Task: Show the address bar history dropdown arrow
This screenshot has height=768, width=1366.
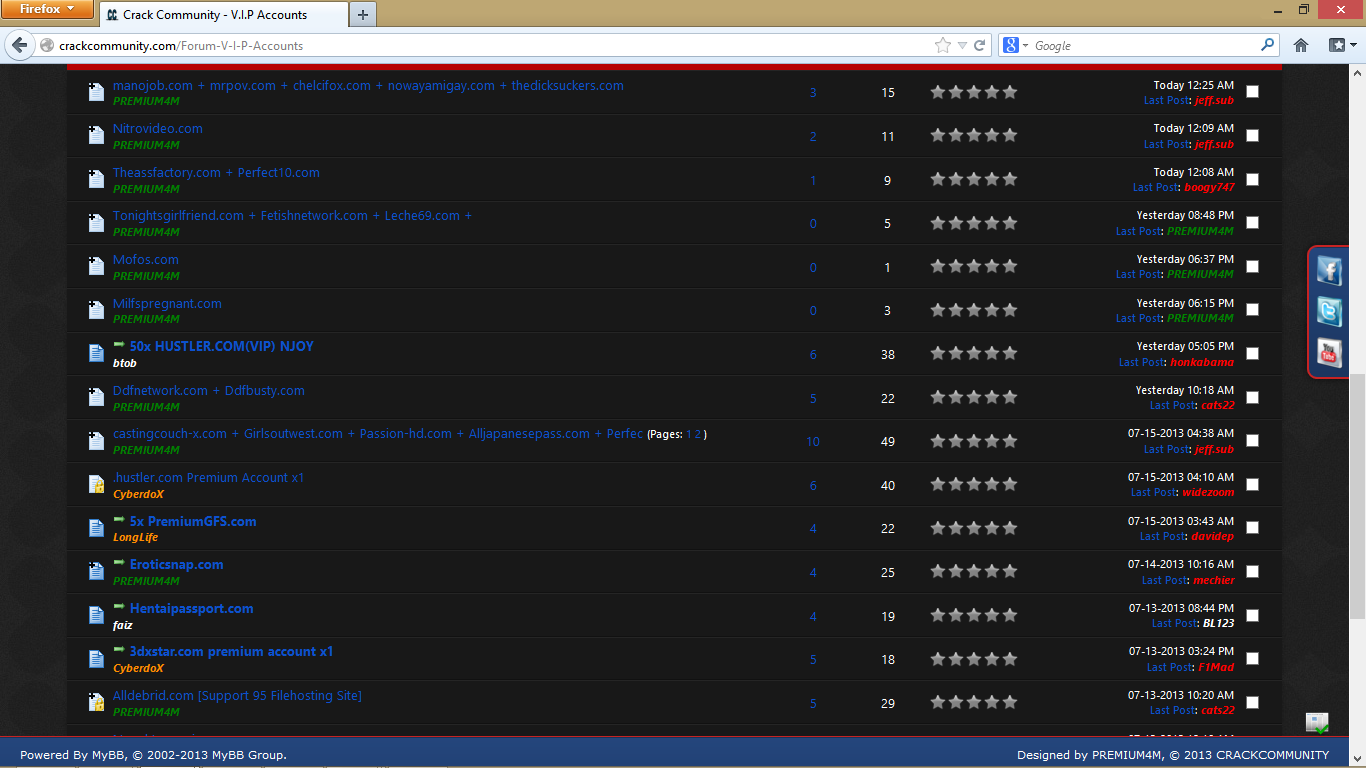Action: click(962, 45)
